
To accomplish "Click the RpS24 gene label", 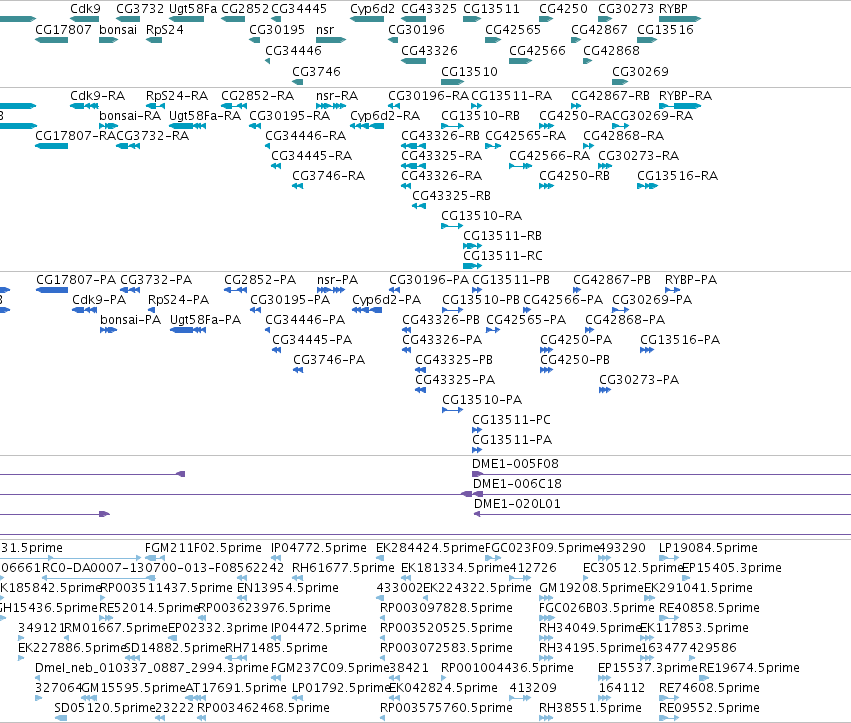I will [x=165, y=30].
